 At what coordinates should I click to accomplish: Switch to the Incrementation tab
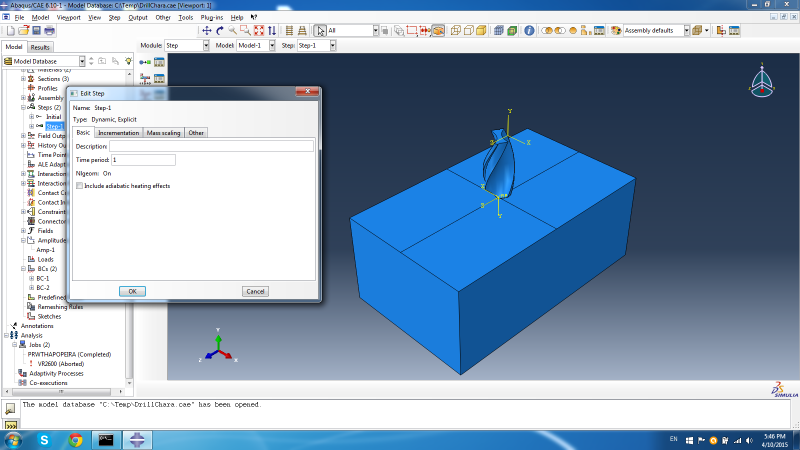pos(118,133)
